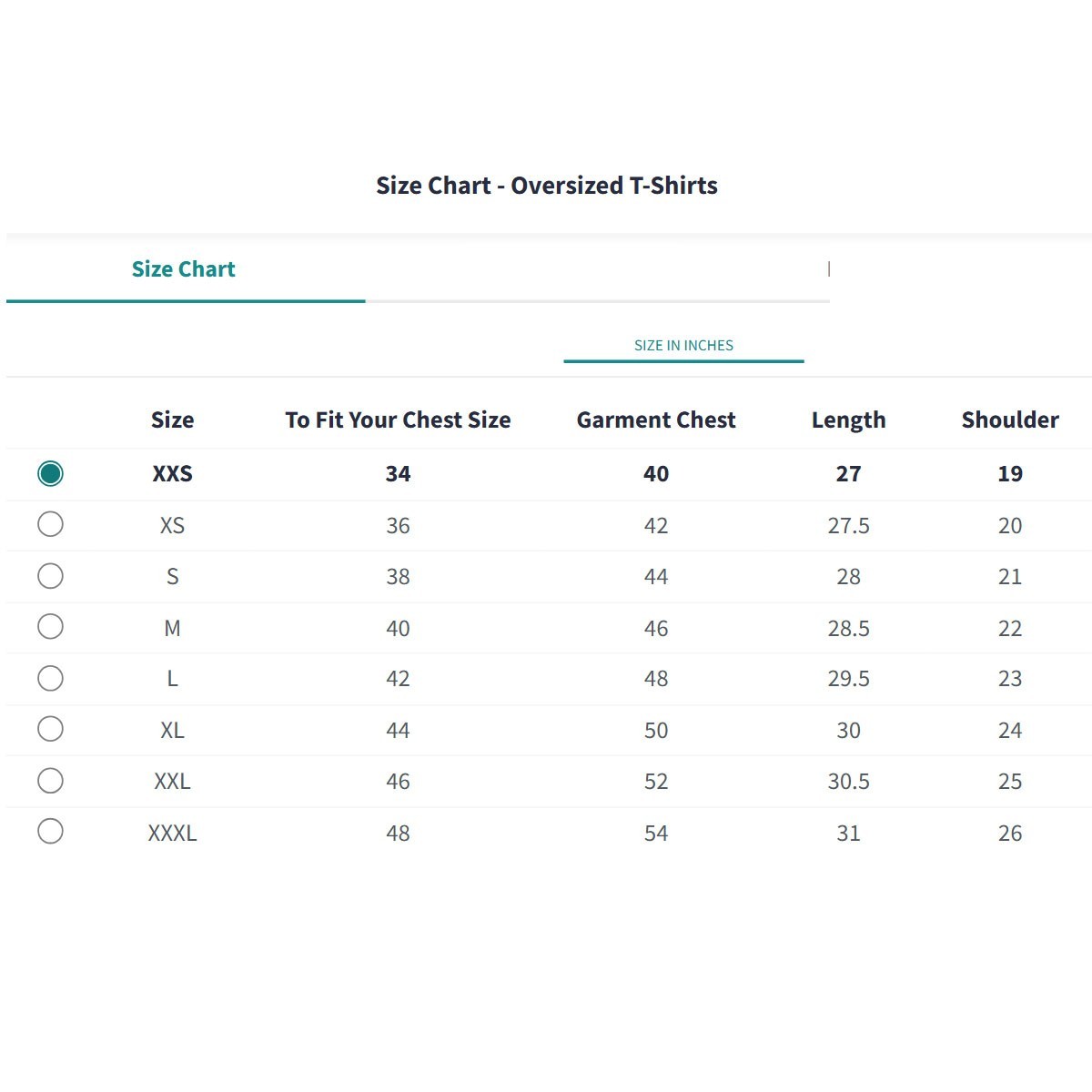The height and width of the screenshot is (1092, 1092).
Task: Click the length value 30.5 for XXL
Action: pyautogui.click(x=848, y=782)
